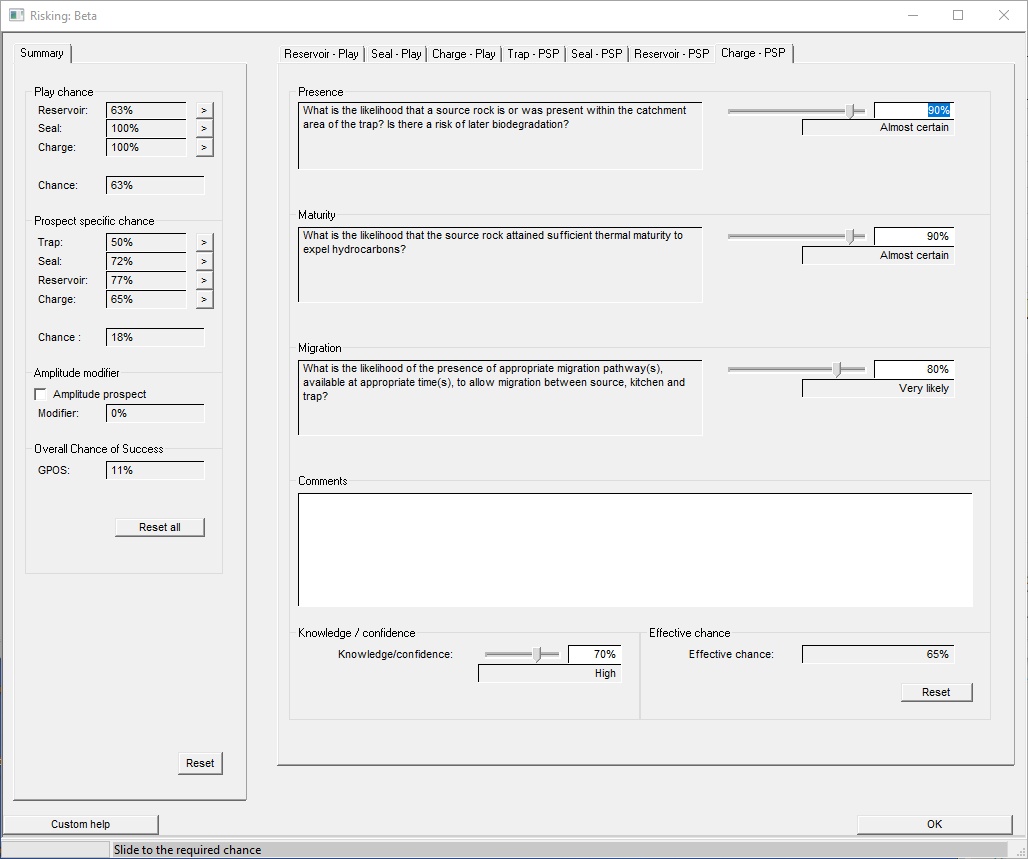This screenshot has width=1028, height=859.
Task: Click Reset in the Effective chance section
Action: point(936,692)
